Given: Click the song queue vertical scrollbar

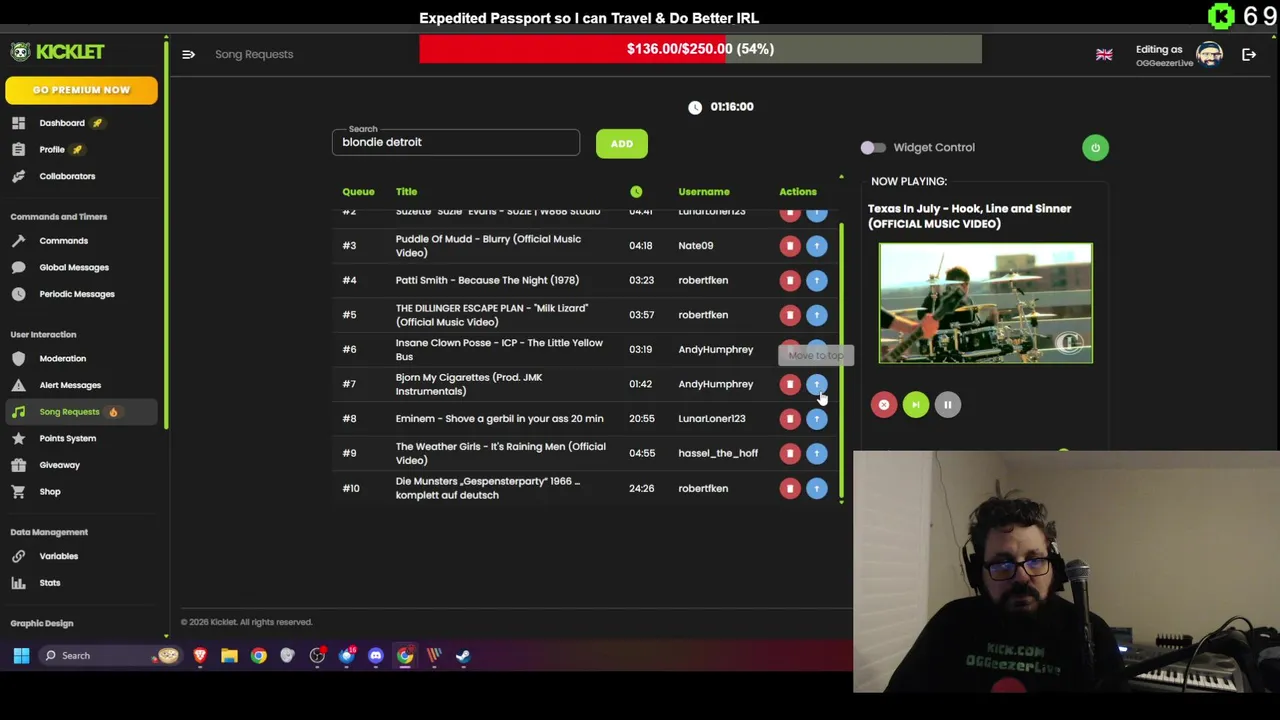Looking at the screenshot, I should point(841,360).
